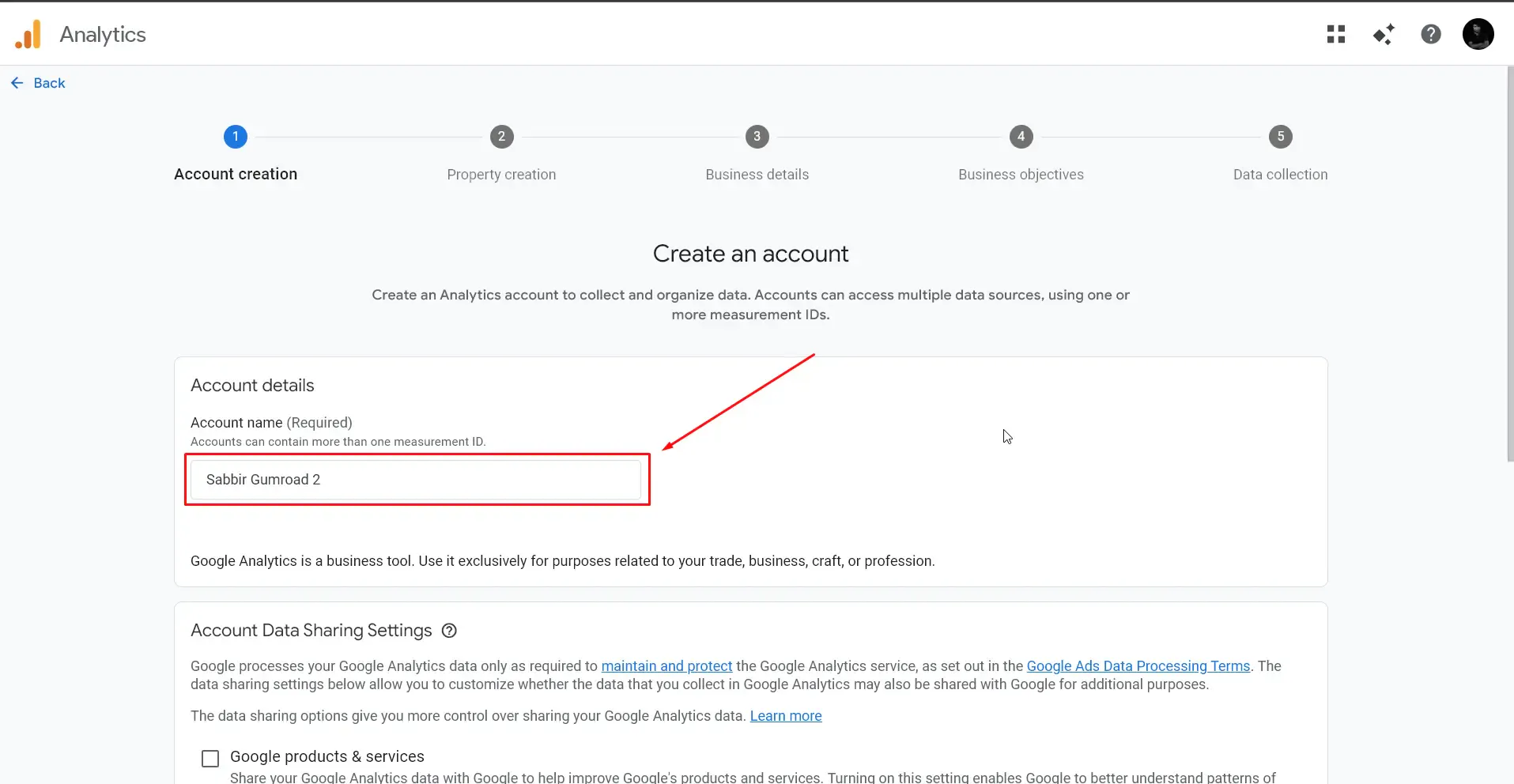Go to step 5 Data collection
The image size is (1514, 784).
(x=1281, y=137)
